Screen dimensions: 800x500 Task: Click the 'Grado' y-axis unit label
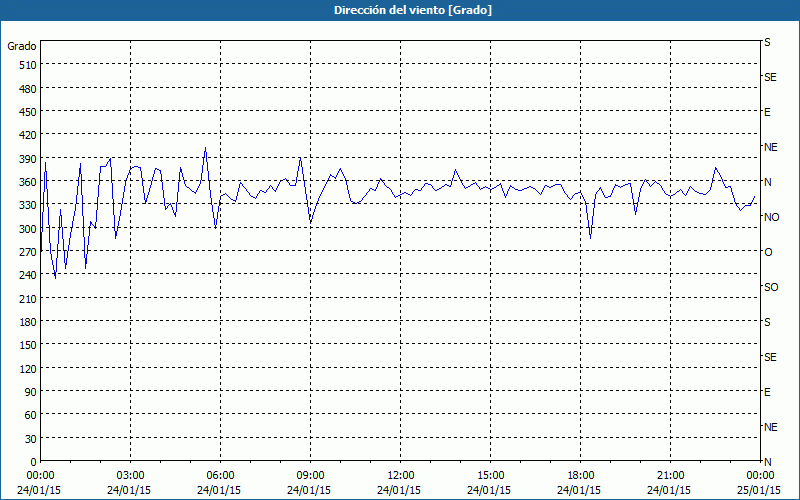point(22,46)
